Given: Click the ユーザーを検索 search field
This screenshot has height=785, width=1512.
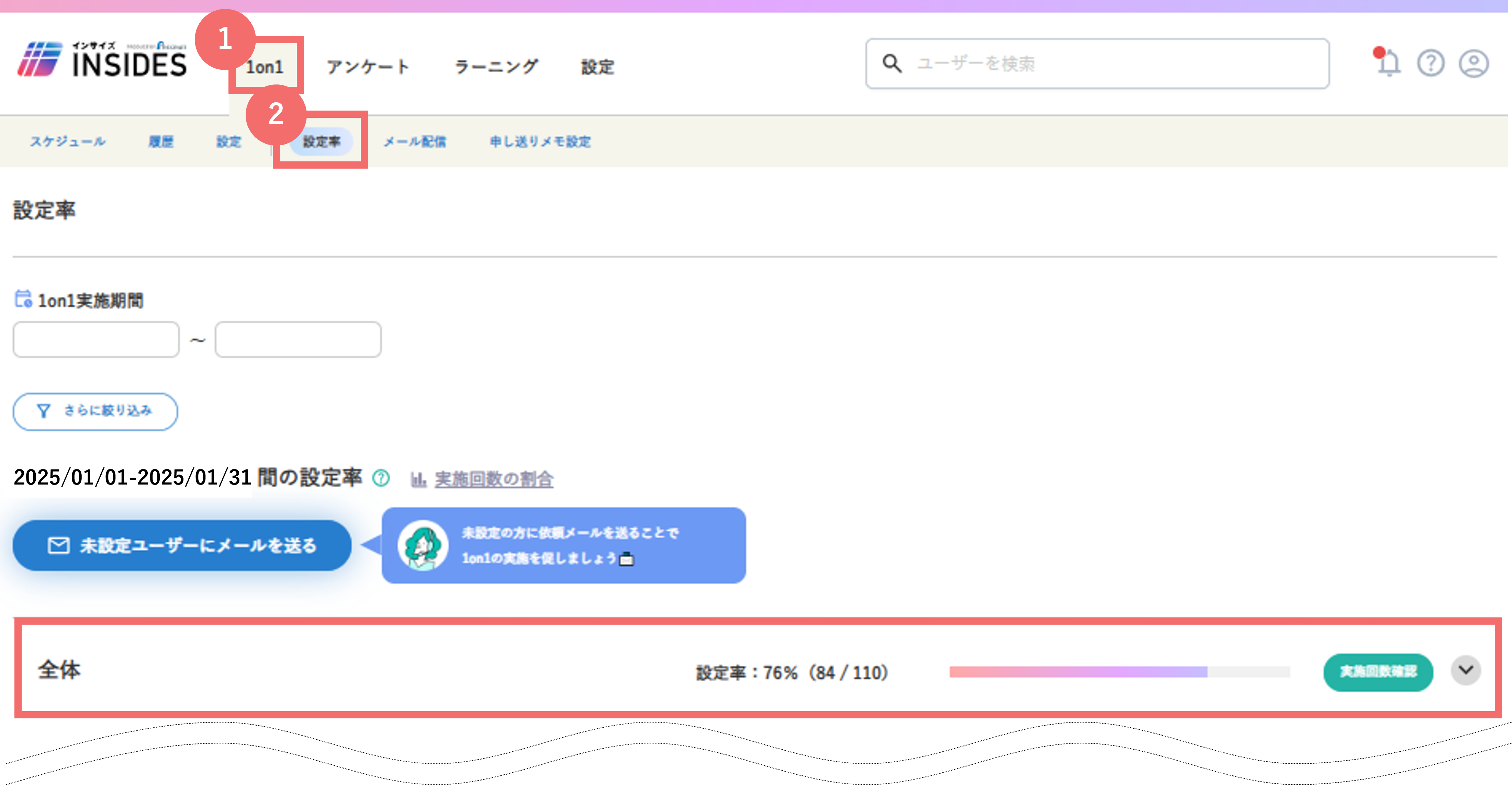Looking at the screenshot, I should click(x=1097, y=64).
